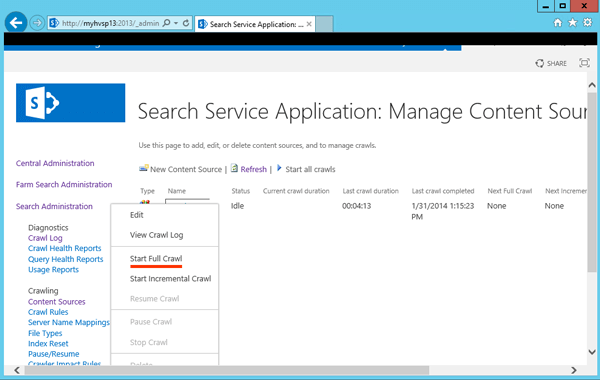The width and height of the screenshot is (600, 380).
Task: Select the Search Service Application browser tab
Action: pyautogui.click(x=255, y=24)
